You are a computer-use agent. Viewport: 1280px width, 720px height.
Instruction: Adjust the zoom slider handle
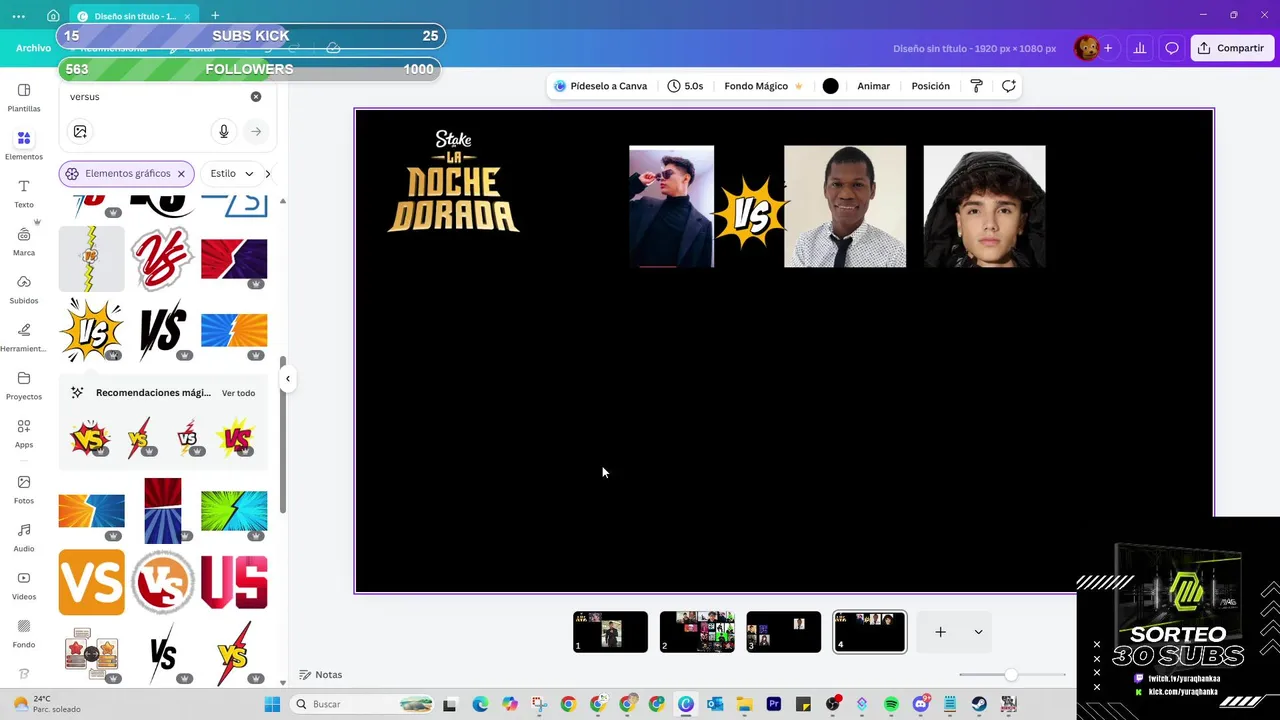(1011, 675)
